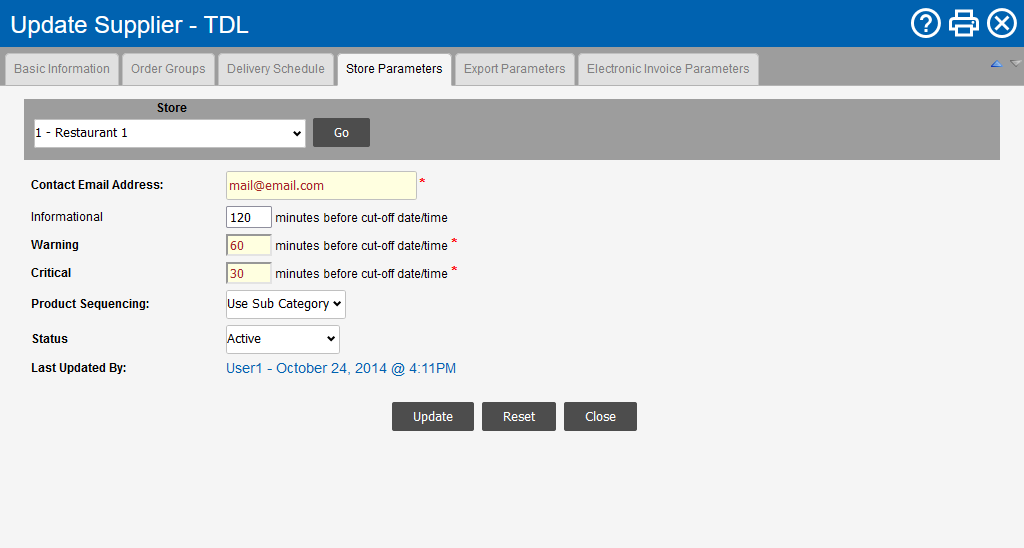Switch to the Basic Information tab
The width and height of the screenshot is (1024, 548).
tap(62, 69)
